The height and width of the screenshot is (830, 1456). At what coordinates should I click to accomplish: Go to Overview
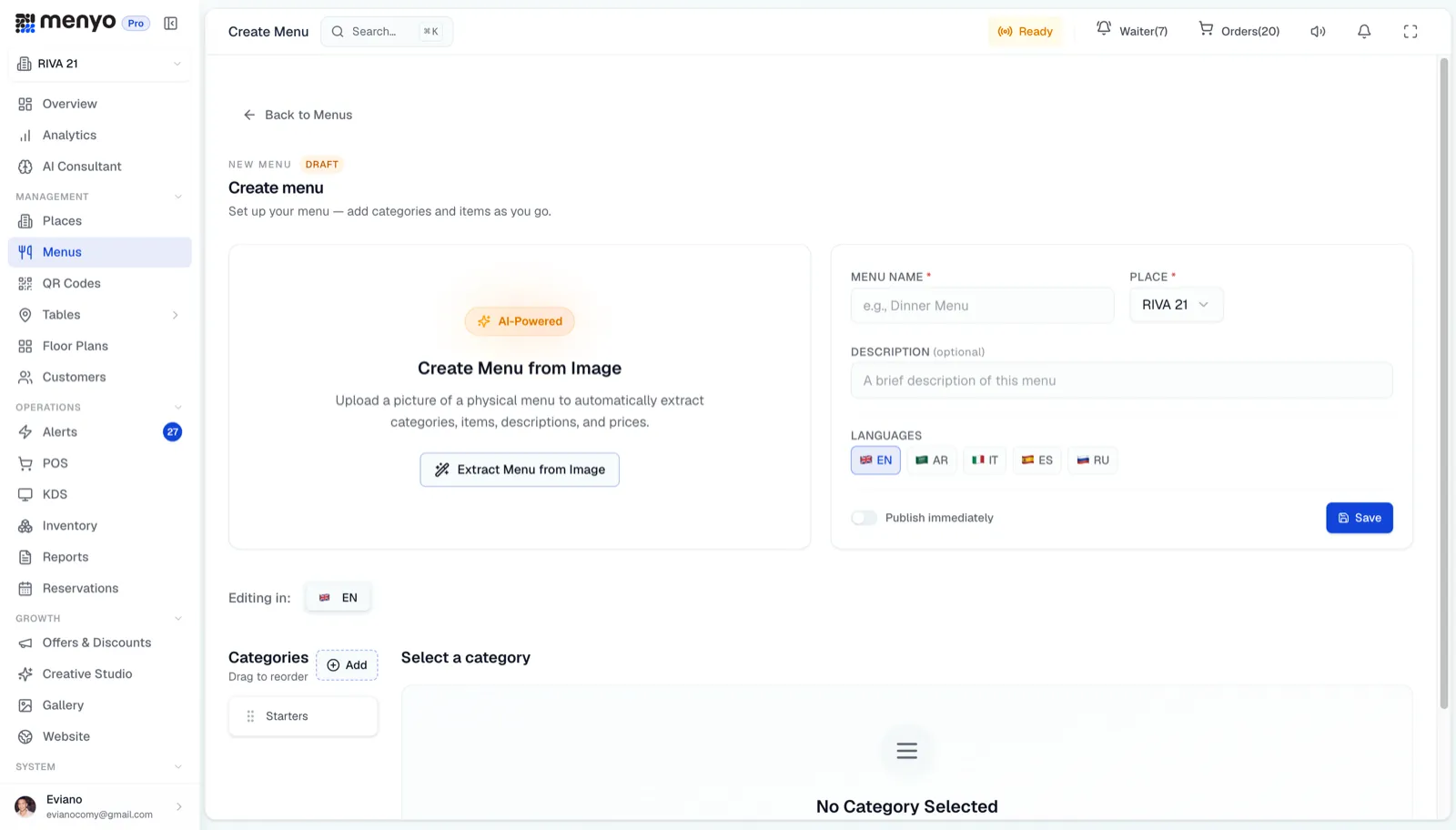[x=100, y=104]
